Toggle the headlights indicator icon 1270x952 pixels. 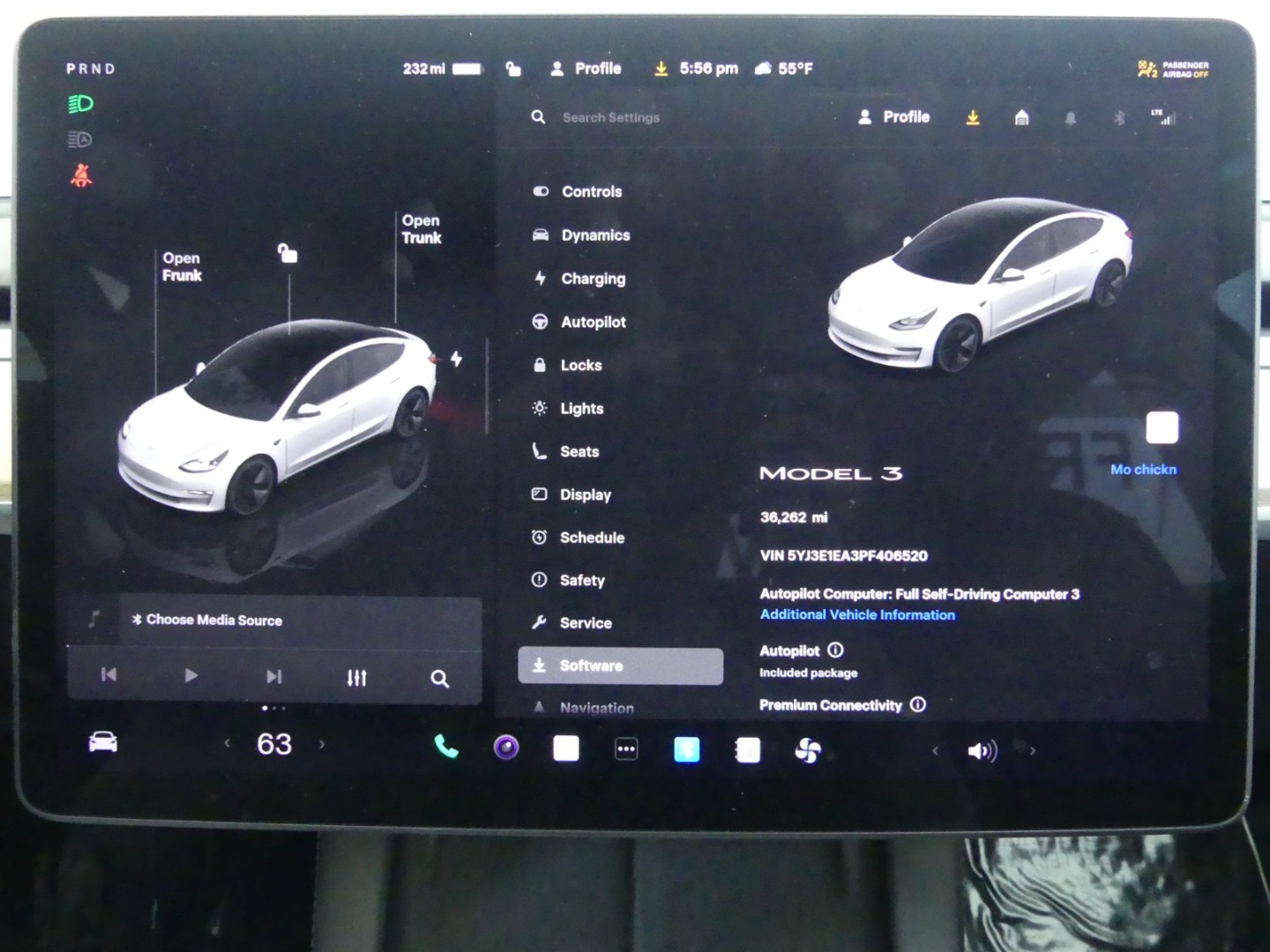point(80,104)
